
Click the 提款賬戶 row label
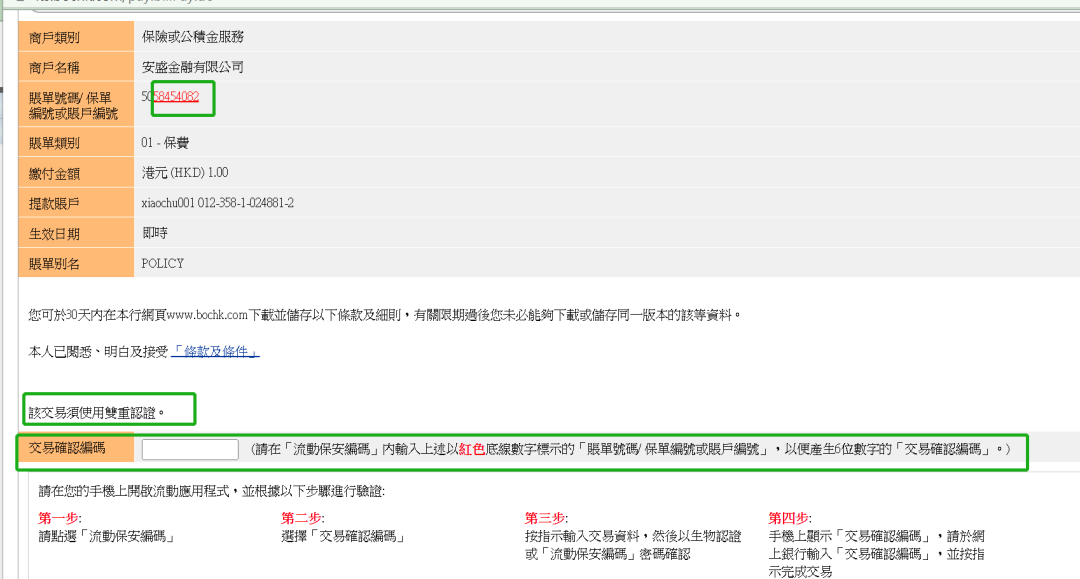54,204
